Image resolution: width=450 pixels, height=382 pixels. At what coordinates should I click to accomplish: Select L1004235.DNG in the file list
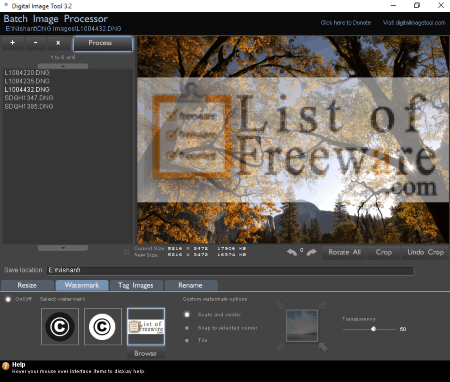tap(27, 81)
